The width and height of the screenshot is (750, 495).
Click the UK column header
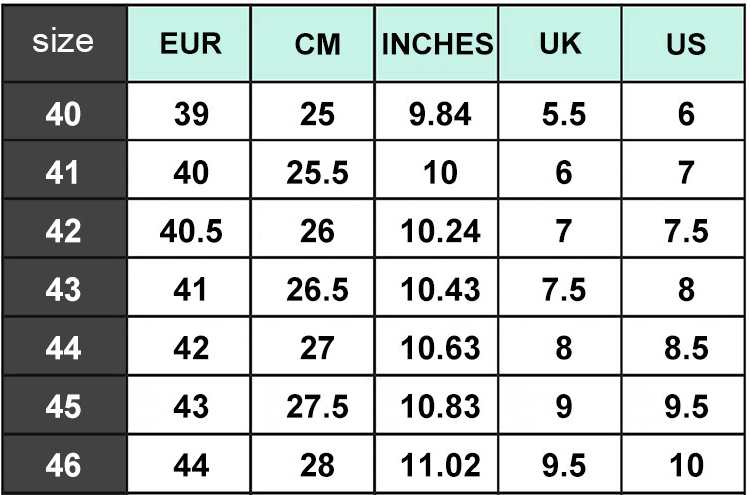click(560, 43)
